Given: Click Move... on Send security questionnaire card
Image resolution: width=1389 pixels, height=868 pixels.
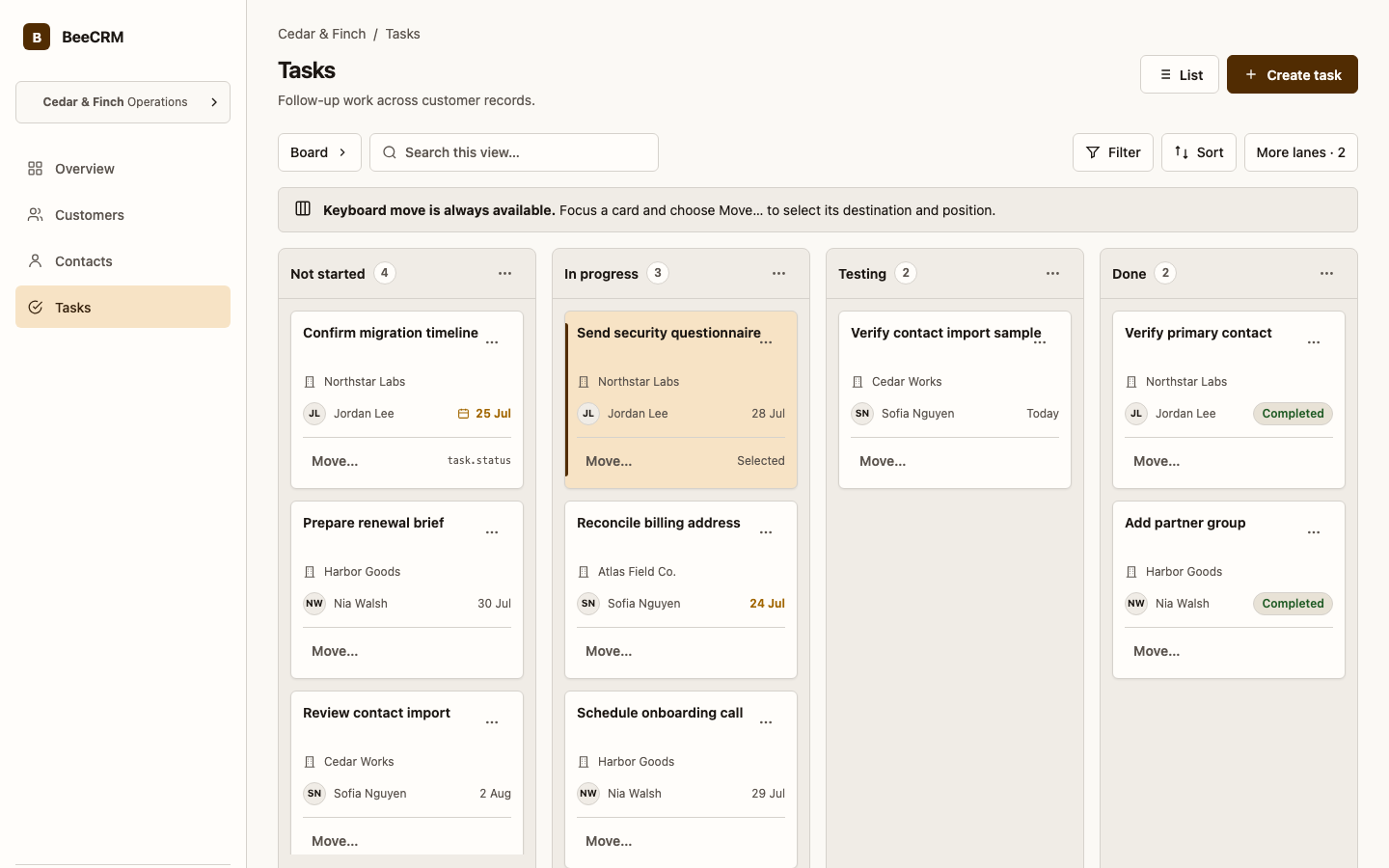Looking at the screenshot, I should click(x=609, y=461).
